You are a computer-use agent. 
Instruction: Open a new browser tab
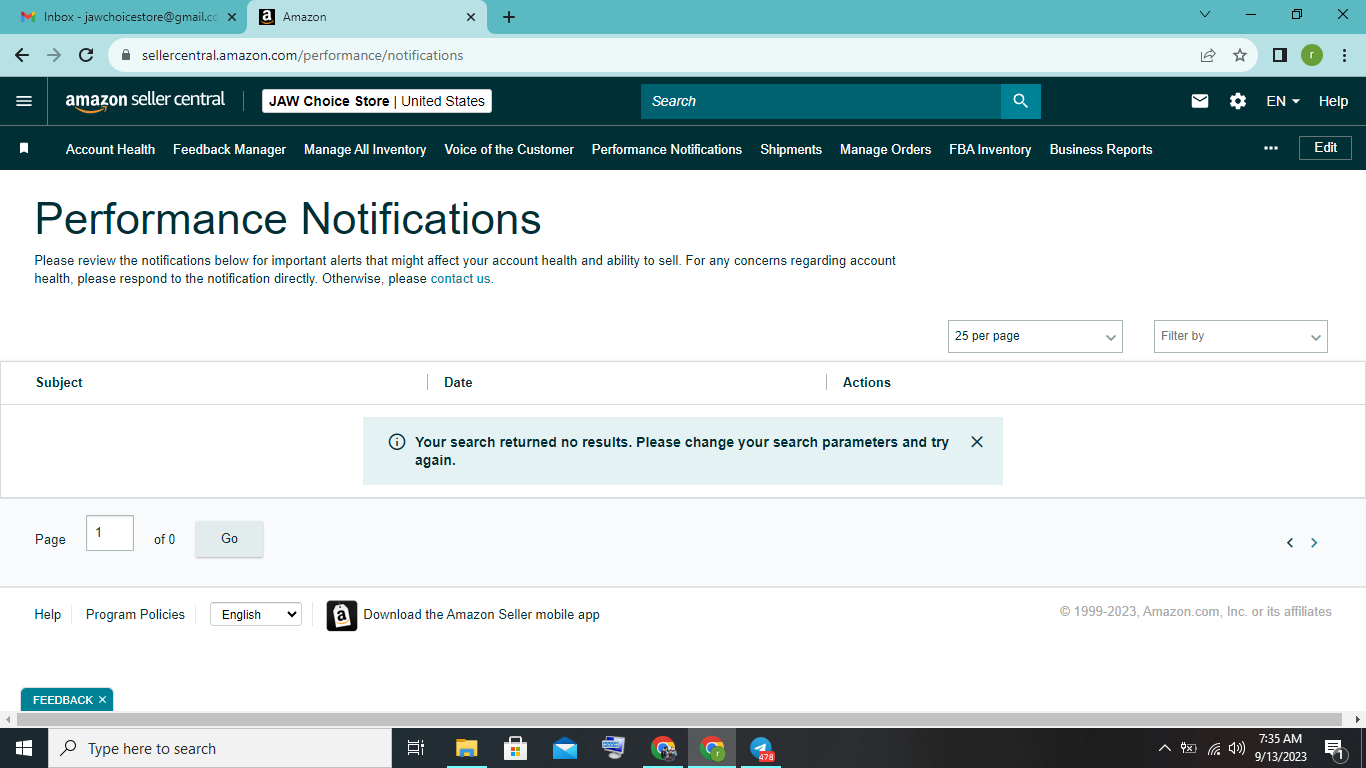[509, 17]
